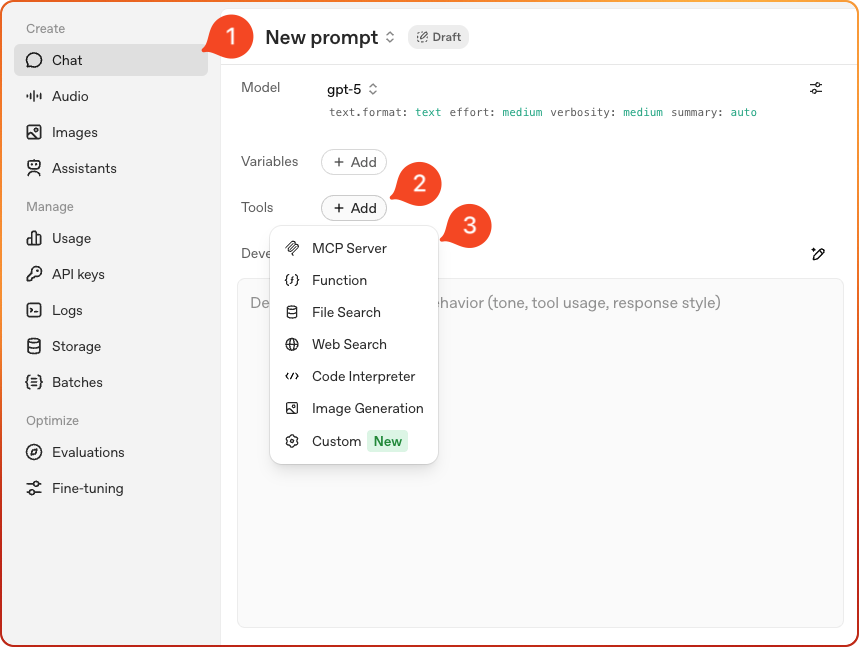Select MCP Server tool option
The height and width of the screenshot is (647, 859).
(349, 248)
